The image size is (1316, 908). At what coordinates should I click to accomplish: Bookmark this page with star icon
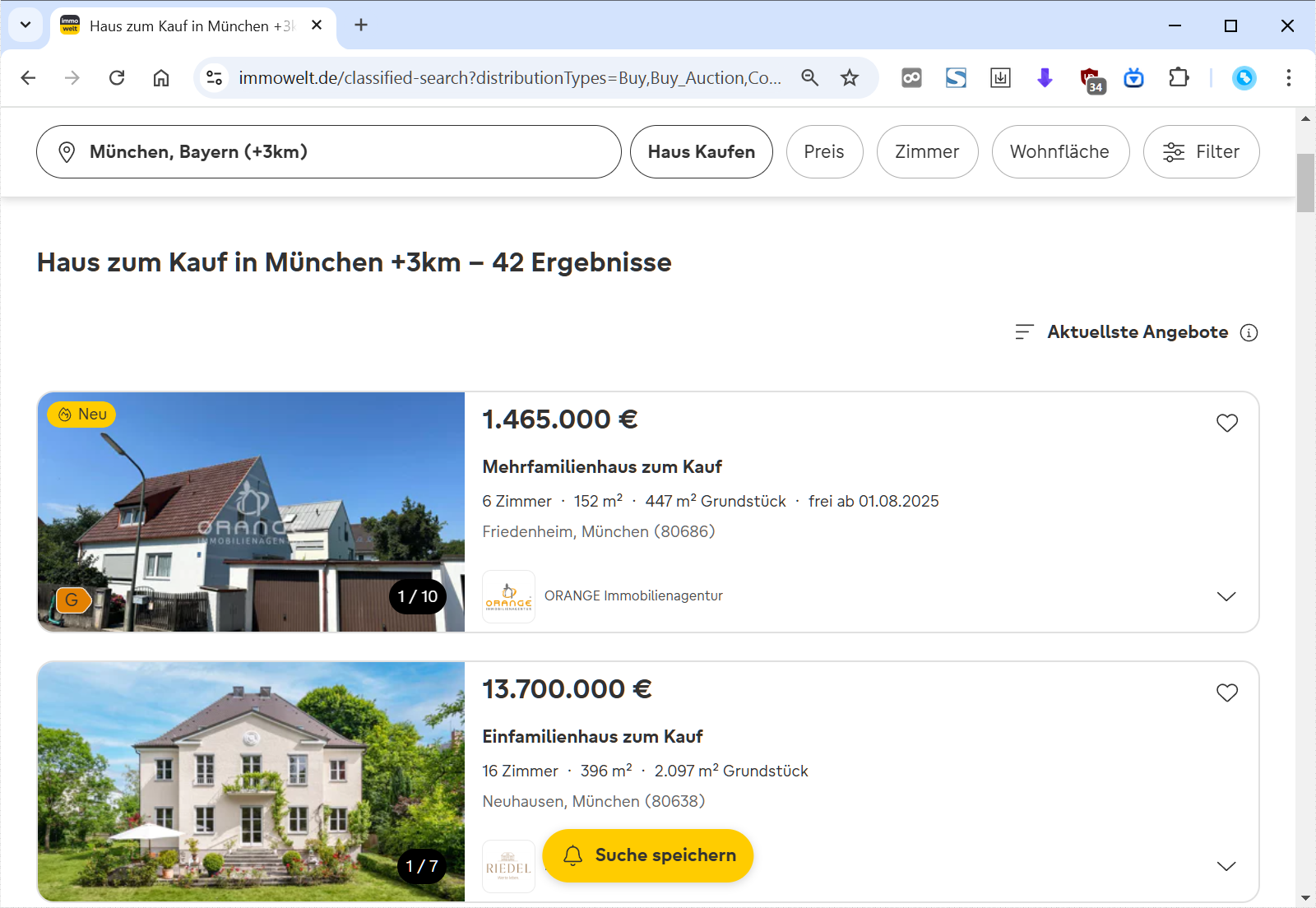tap(850, 77)
